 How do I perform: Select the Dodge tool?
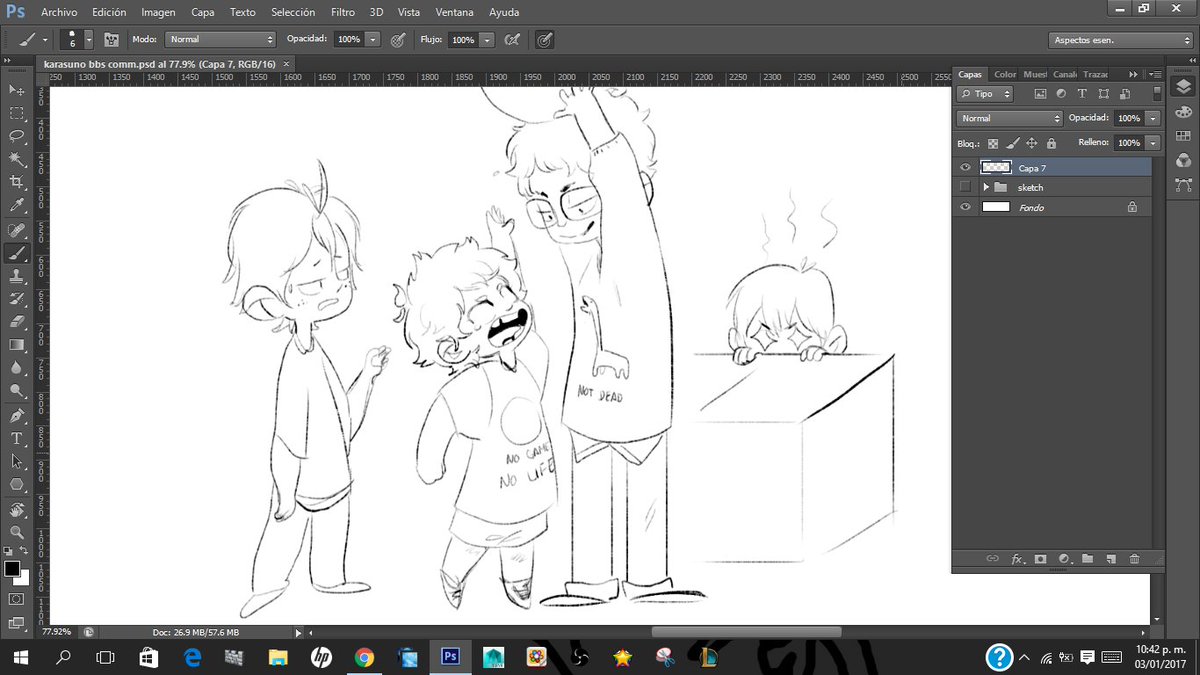pyautogui.click(x=17, y=391)
